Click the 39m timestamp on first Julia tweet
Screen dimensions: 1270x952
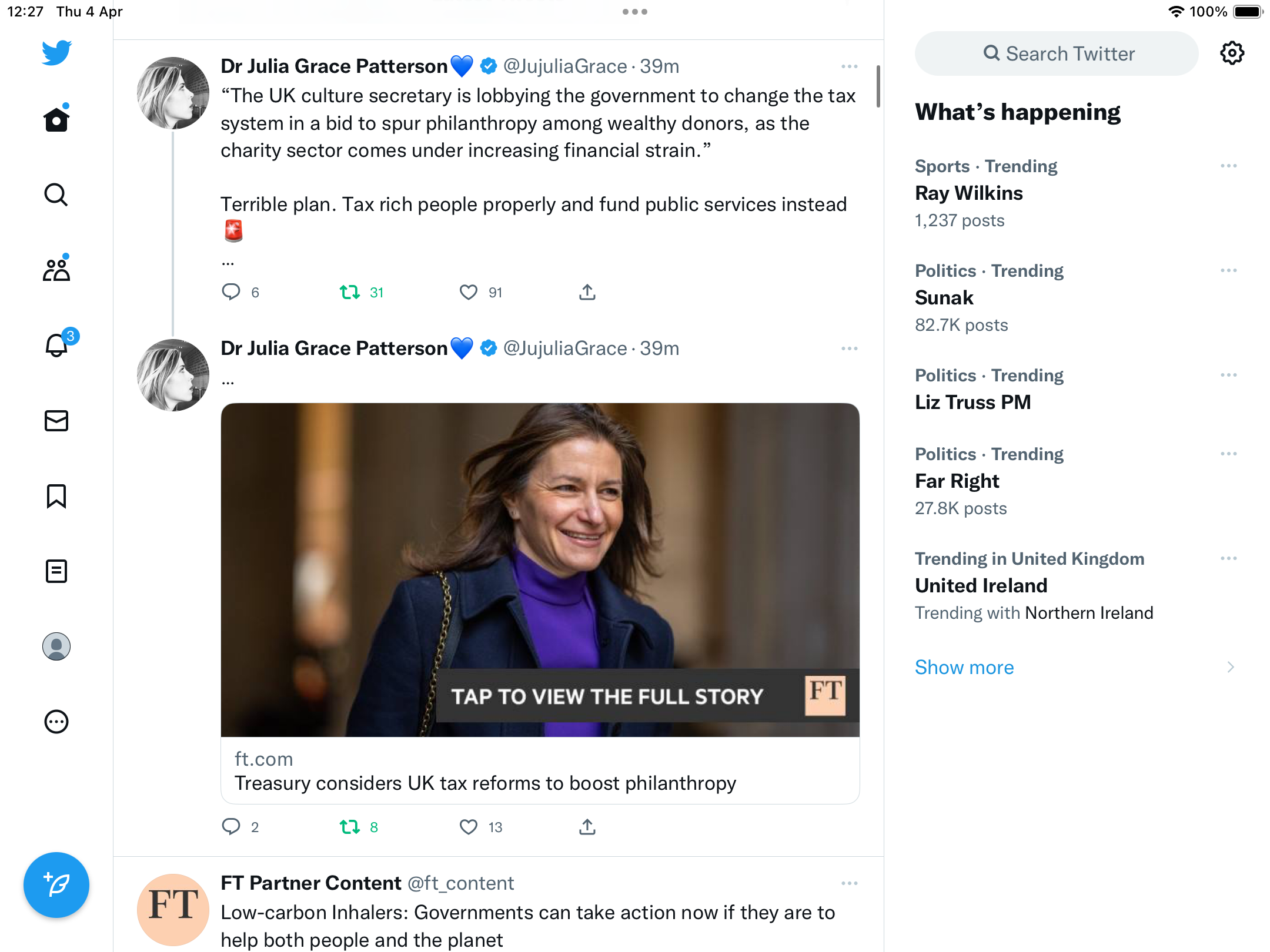tap(659, 66)
